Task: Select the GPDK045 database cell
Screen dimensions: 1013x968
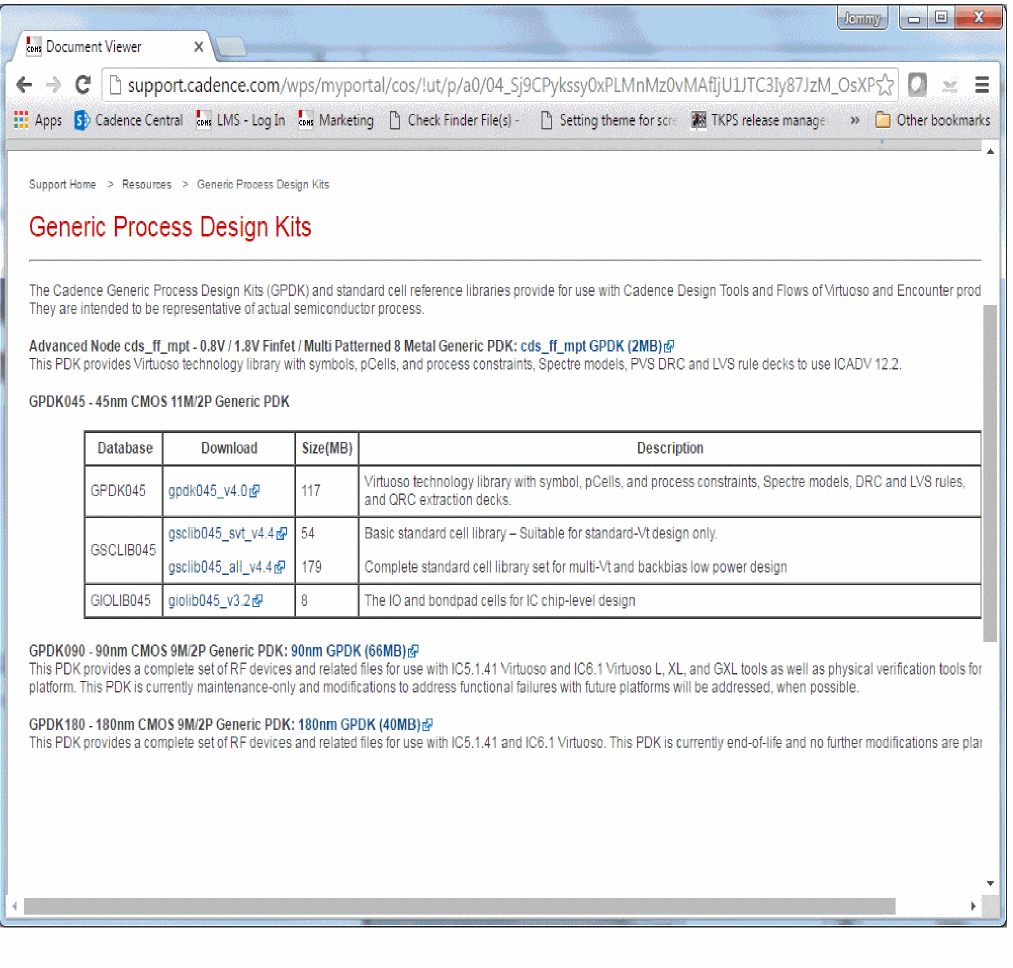Action: (123, 491)
